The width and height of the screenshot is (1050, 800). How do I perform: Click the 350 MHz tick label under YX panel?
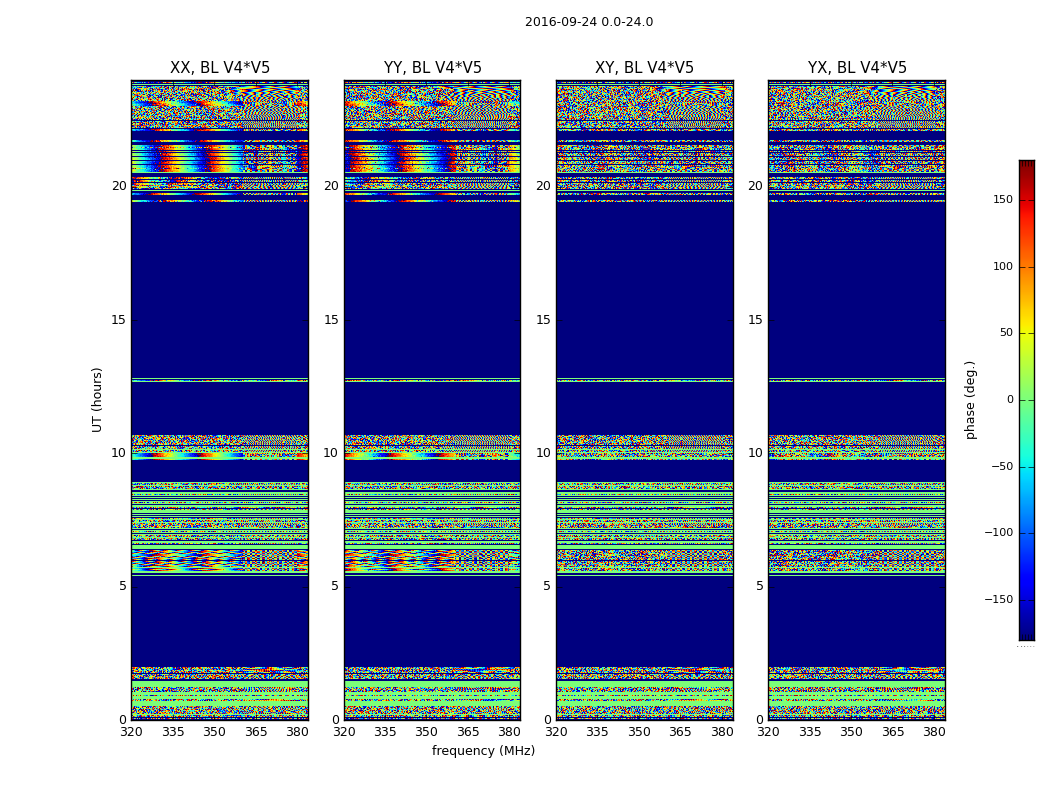coord(851,732)
